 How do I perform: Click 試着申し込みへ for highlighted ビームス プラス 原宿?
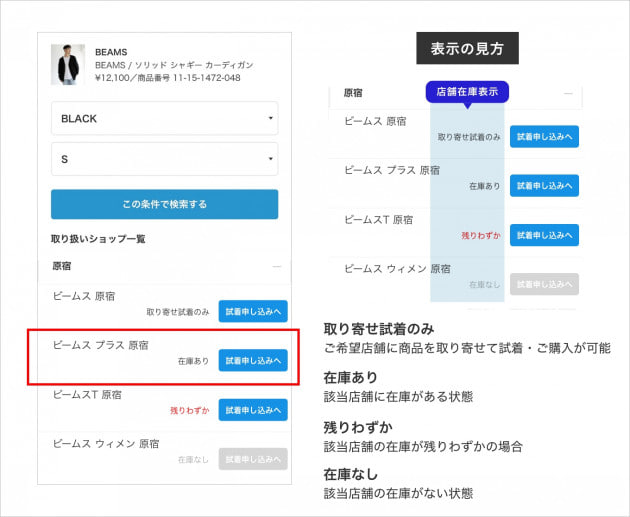(x=253, y=360)
